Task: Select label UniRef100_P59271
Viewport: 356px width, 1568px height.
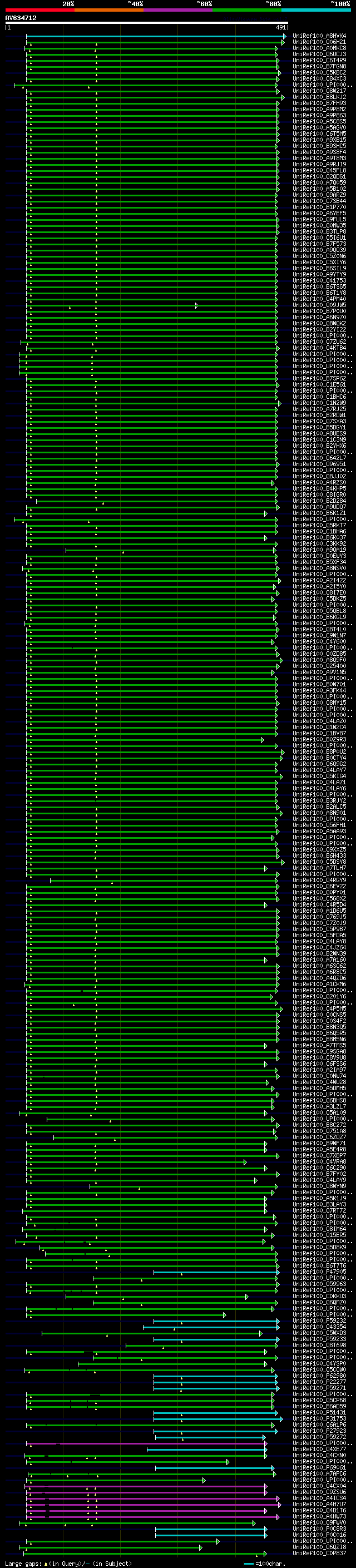Action: coord(319,1388)
